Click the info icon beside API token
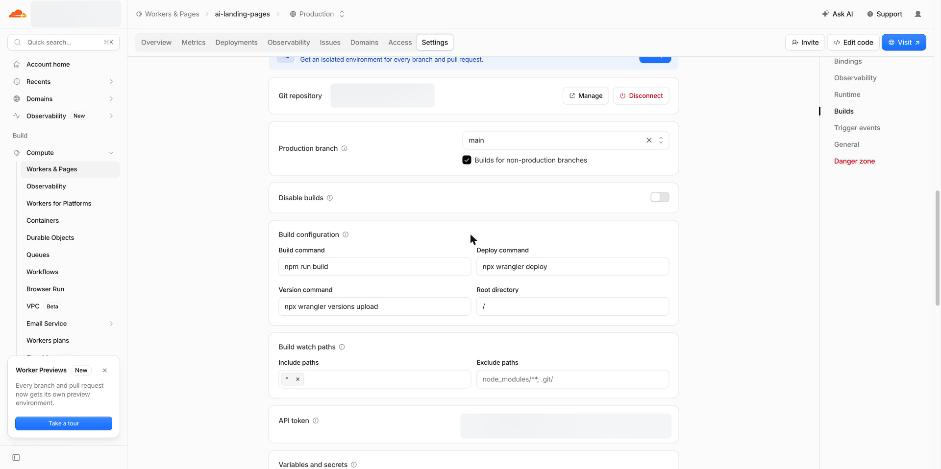This screenshot has width=941, height=469. point(316,421)
